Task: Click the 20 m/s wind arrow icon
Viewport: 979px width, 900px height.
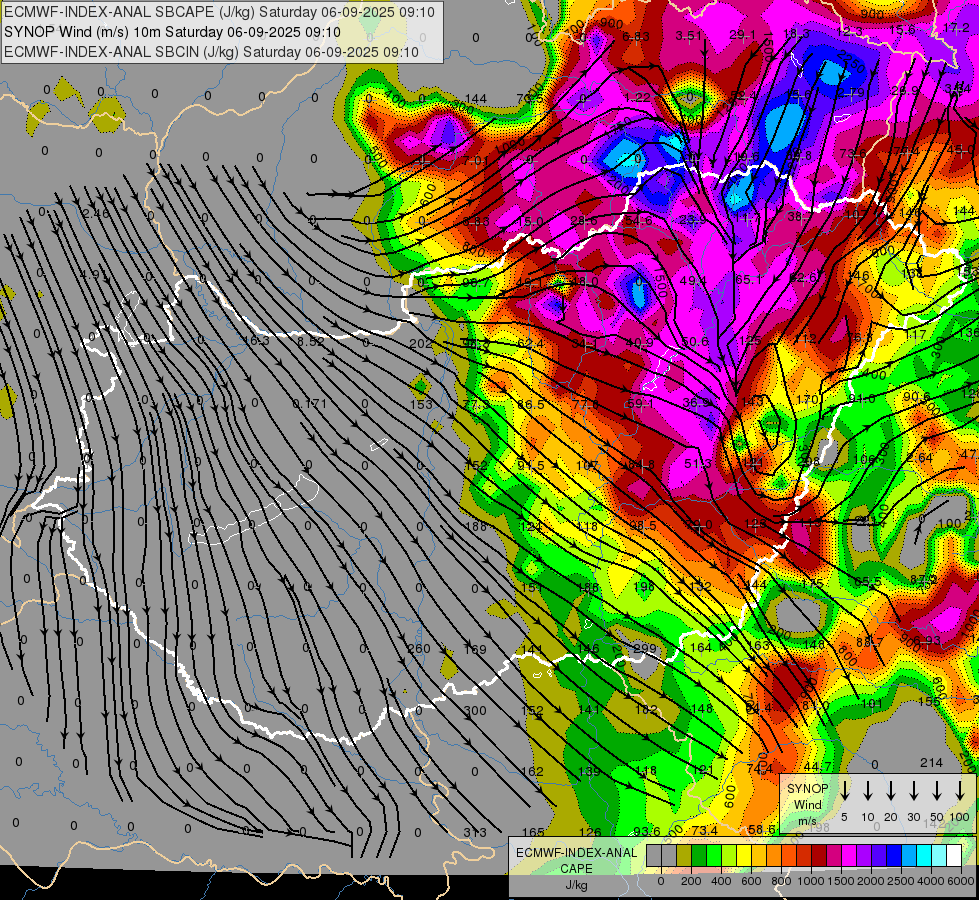Action: (x=891, y=789)
